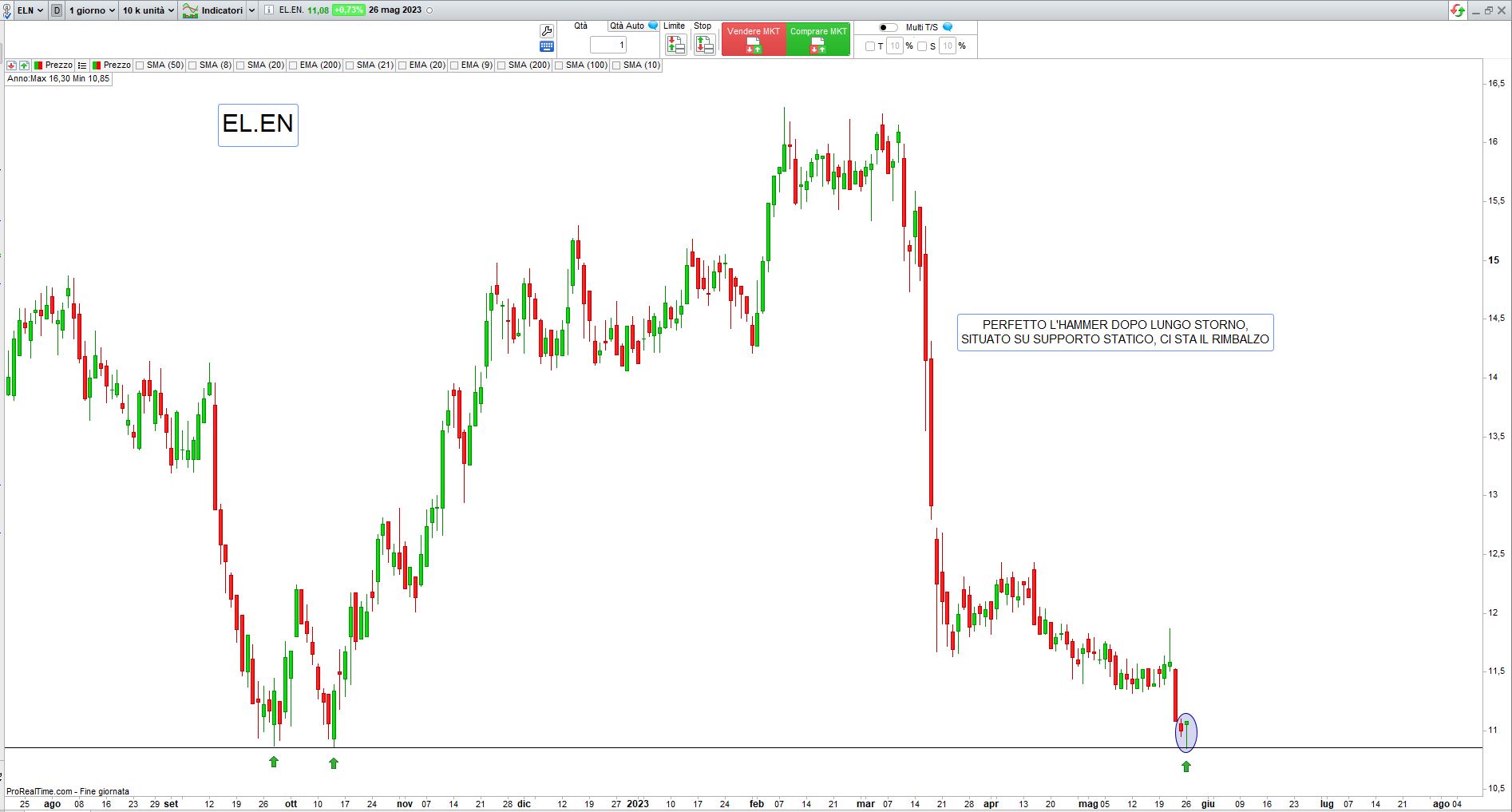The height and width of the screenshot is (812, 1512).
Task: Click the S percent input field
Action: 948,46
